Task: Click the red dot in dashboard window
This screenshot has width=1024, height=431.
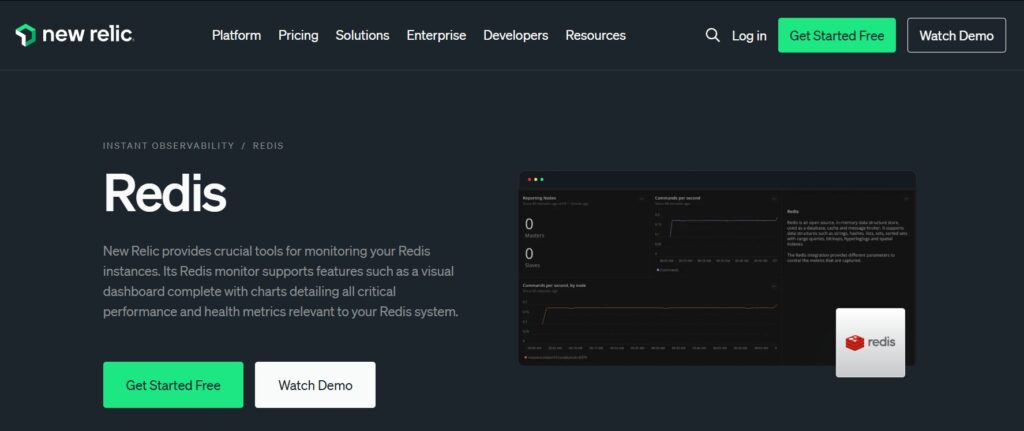Action: (x=529, y=179)
